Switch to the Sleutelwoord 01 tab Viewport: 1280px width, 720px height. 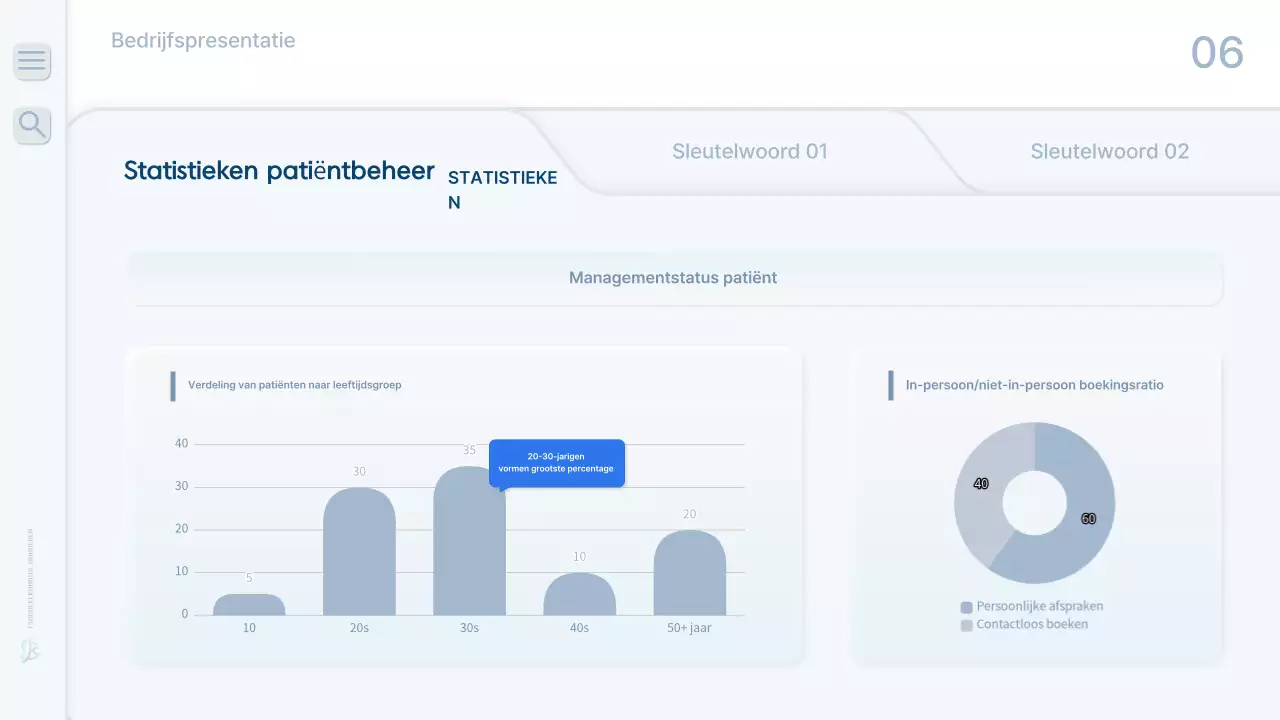pos(749,152)
